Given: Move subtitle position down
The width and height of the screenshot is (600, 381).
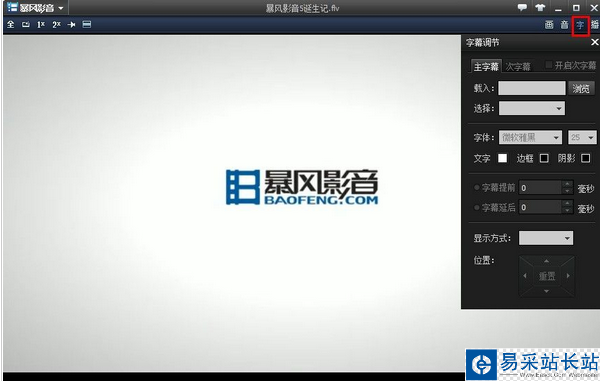Looking at the screenshot, I should 546,291.
